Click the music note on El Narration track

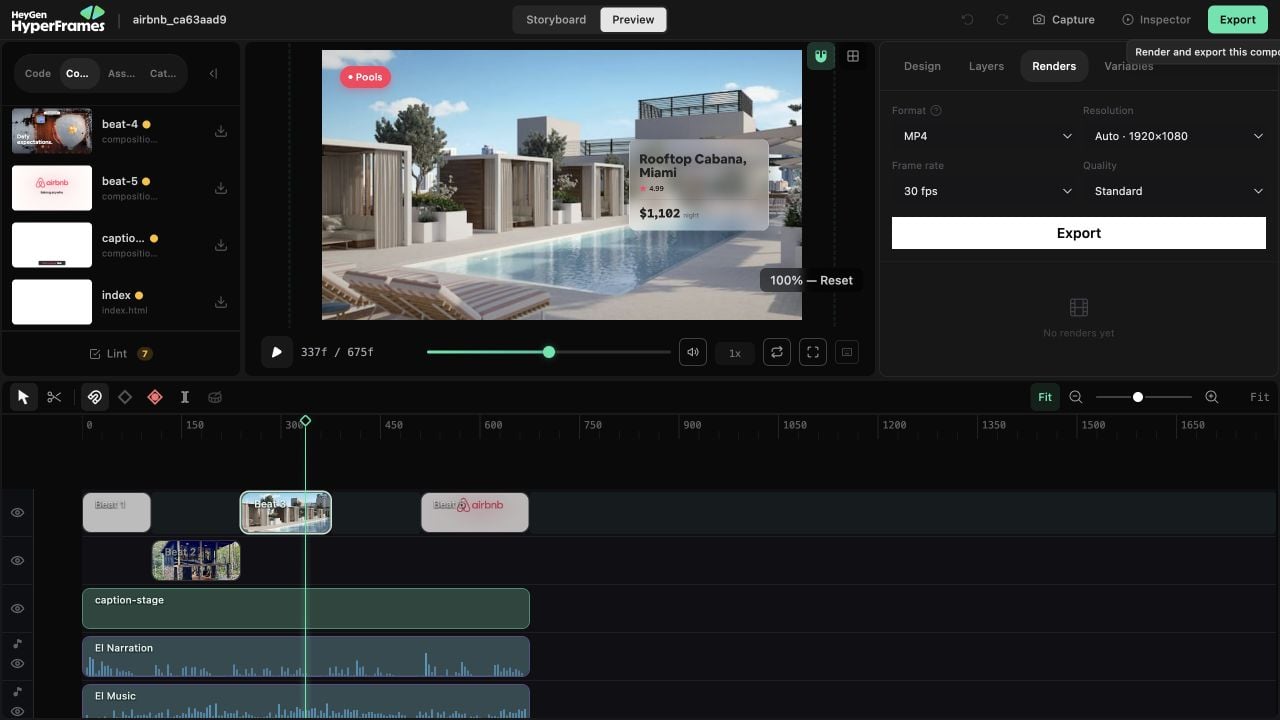[17, 643]
